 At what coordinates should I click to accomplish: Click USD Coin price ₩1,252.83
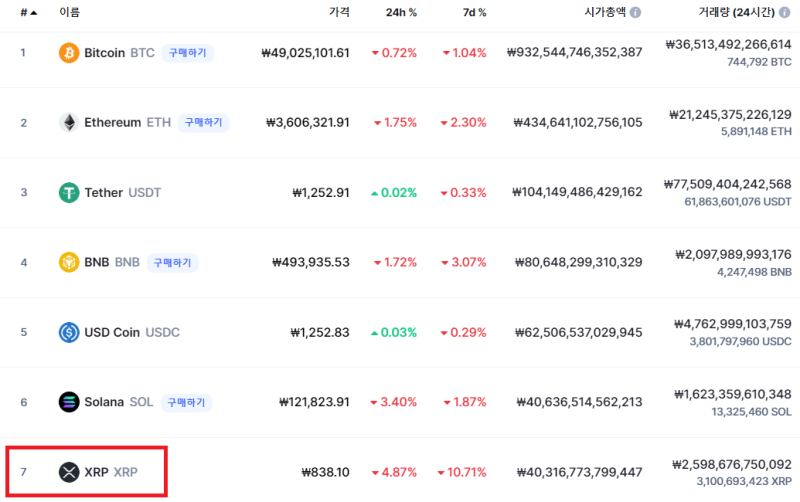pyautogui.click(x=320, y=332)
